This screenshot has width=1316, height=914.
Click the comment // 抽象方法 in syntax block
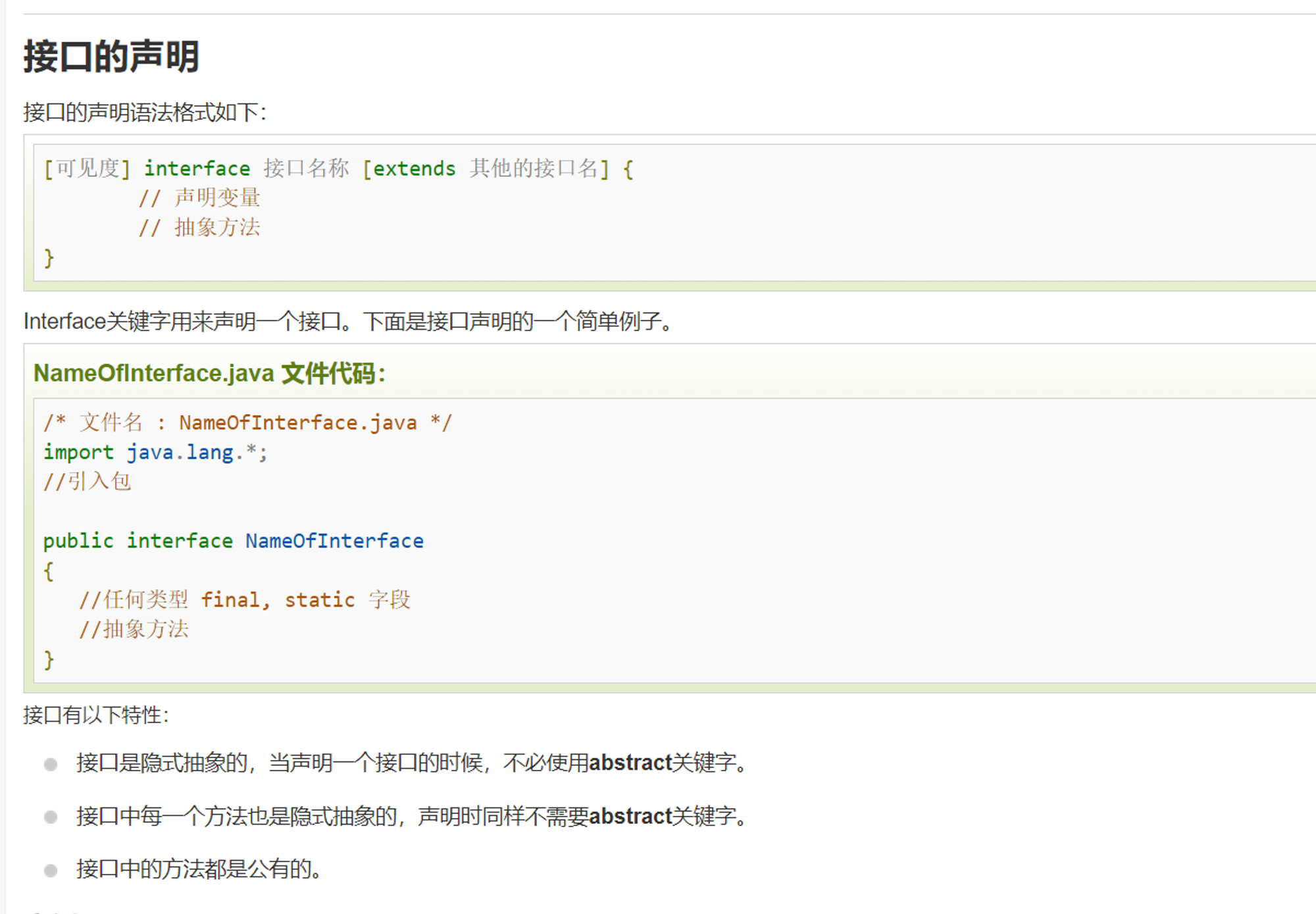point(199,228)
